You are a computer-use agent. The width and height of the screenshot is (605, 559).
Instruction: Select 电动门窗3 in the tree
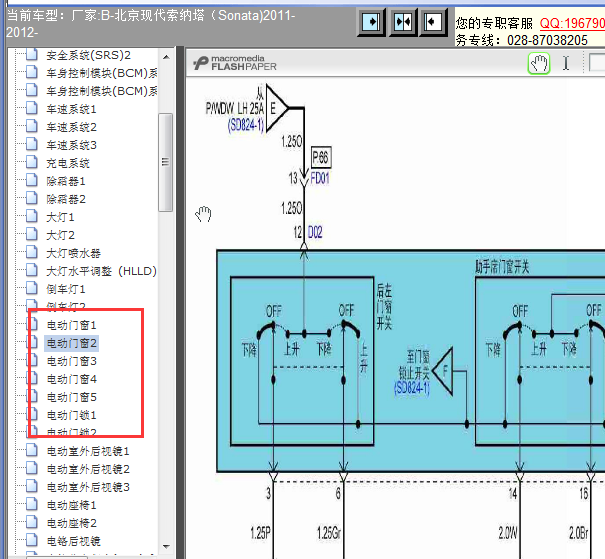pyautogui.click(x=71, y=361)
